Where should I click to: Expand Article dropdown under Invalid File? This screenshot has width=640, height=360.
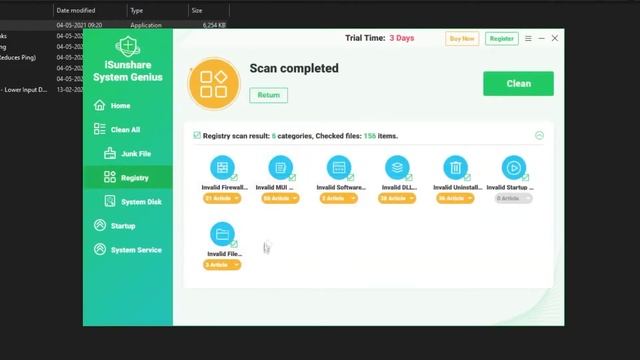click(x=222, y=265)
